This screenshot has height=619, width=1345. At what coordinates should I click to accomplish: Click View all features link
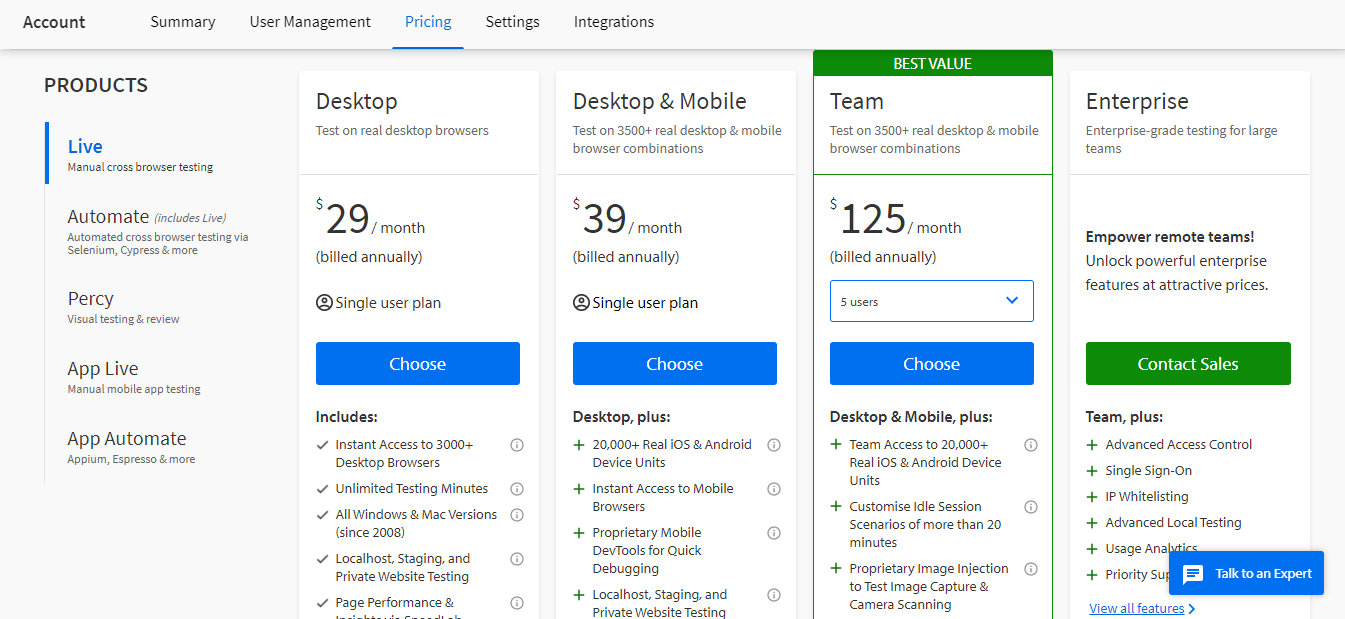(1137, 609)
